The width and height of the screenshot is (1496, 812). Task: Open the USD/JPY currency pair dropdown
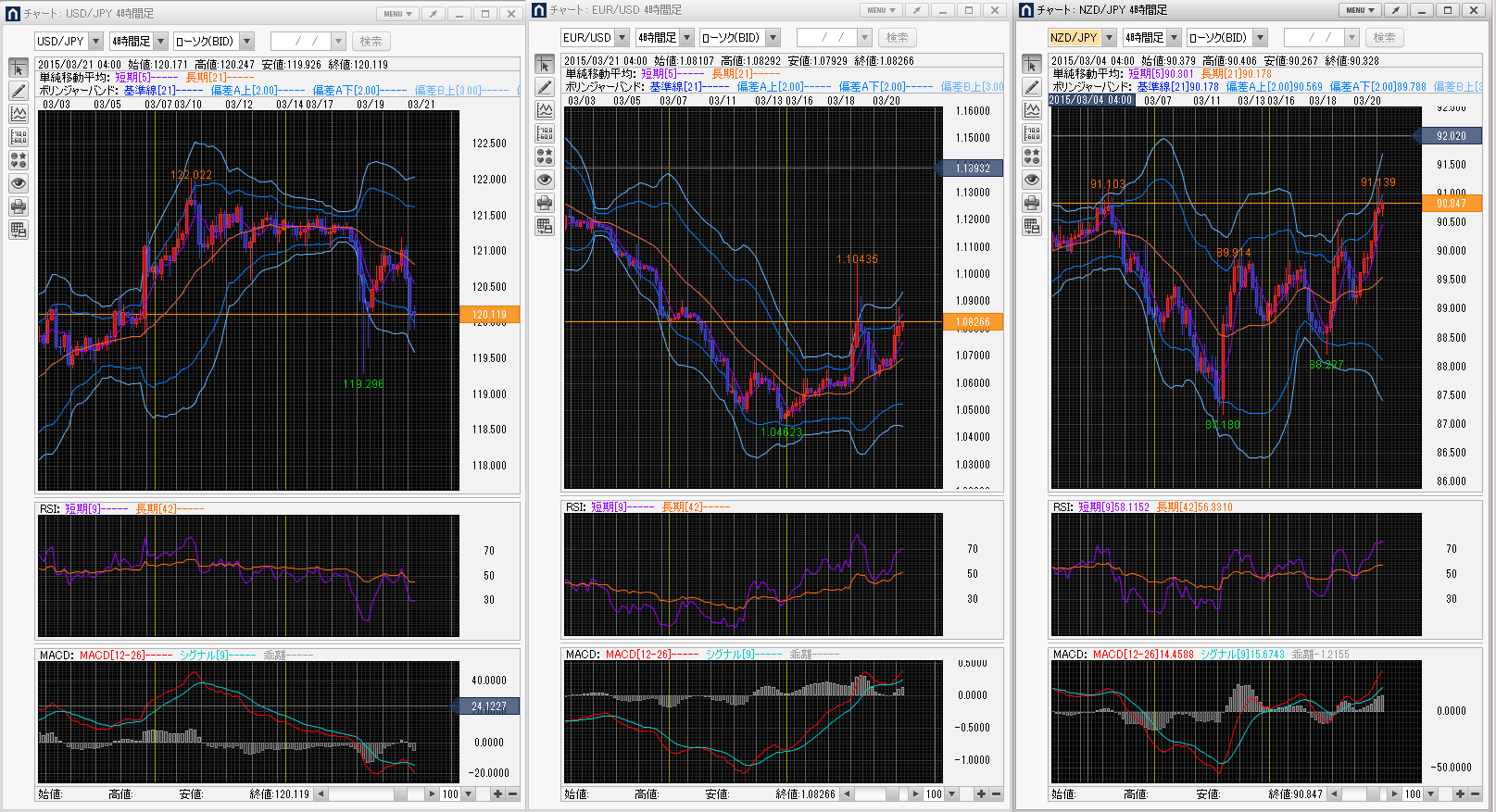coord(95,42)
